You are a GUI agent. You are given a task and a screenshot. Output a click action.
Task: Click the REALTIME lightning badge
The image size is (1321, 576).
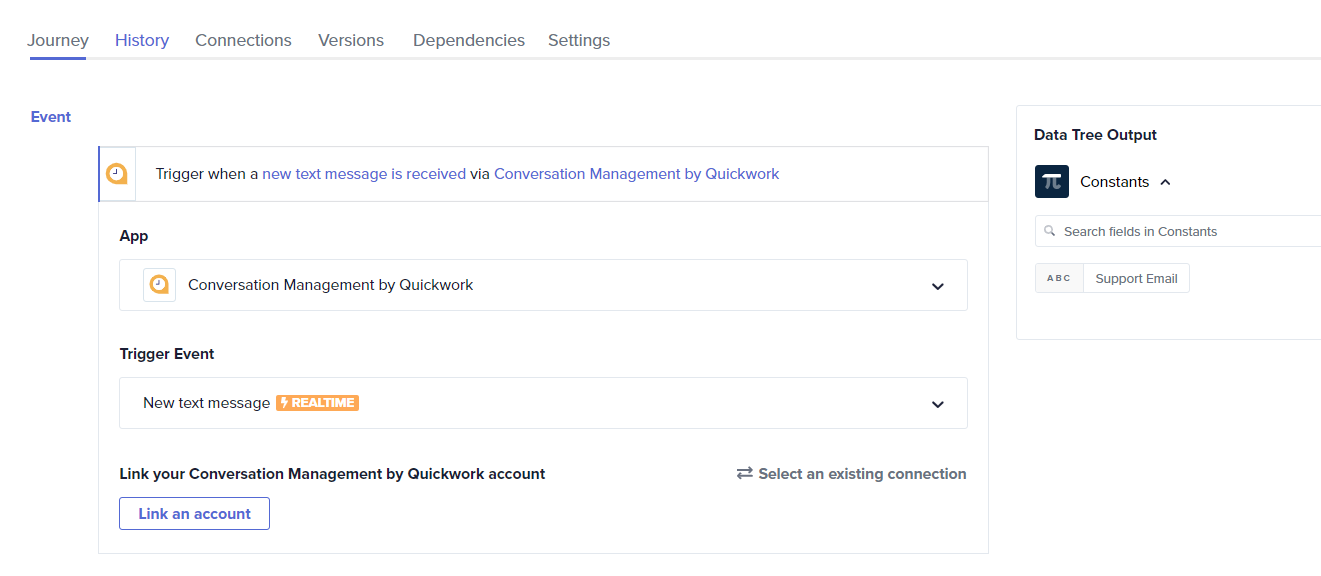(x=317, y=403)
